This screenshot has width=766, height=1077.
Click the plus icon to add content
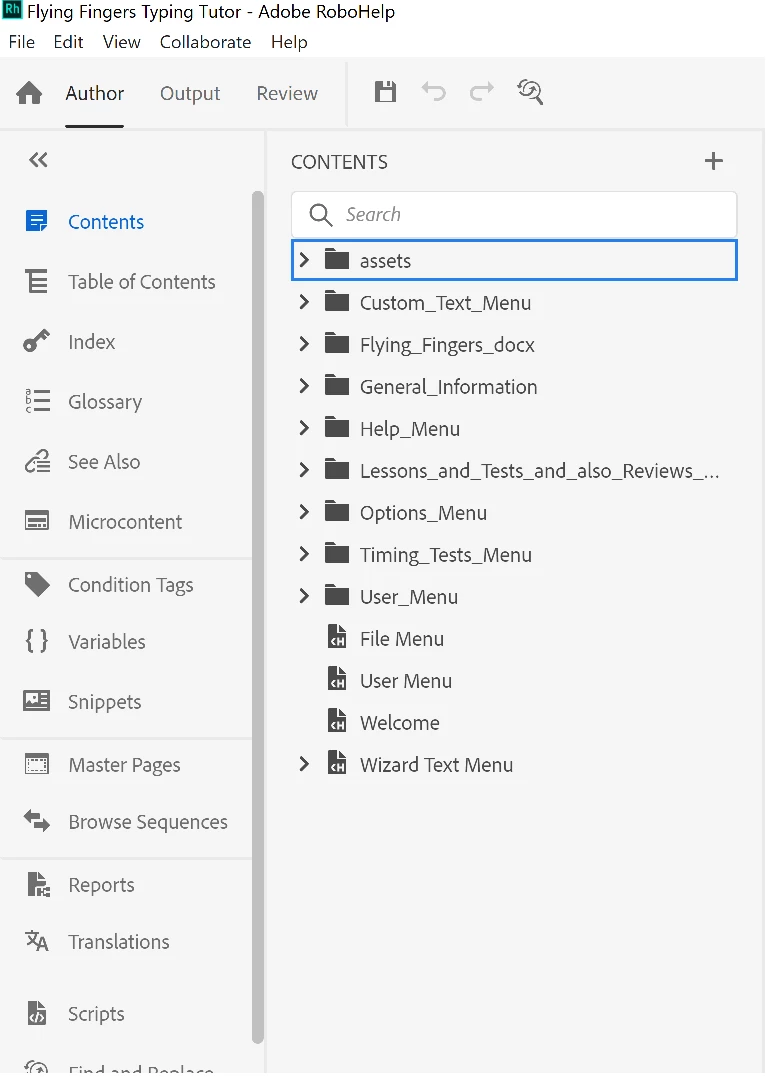point(714,161)
